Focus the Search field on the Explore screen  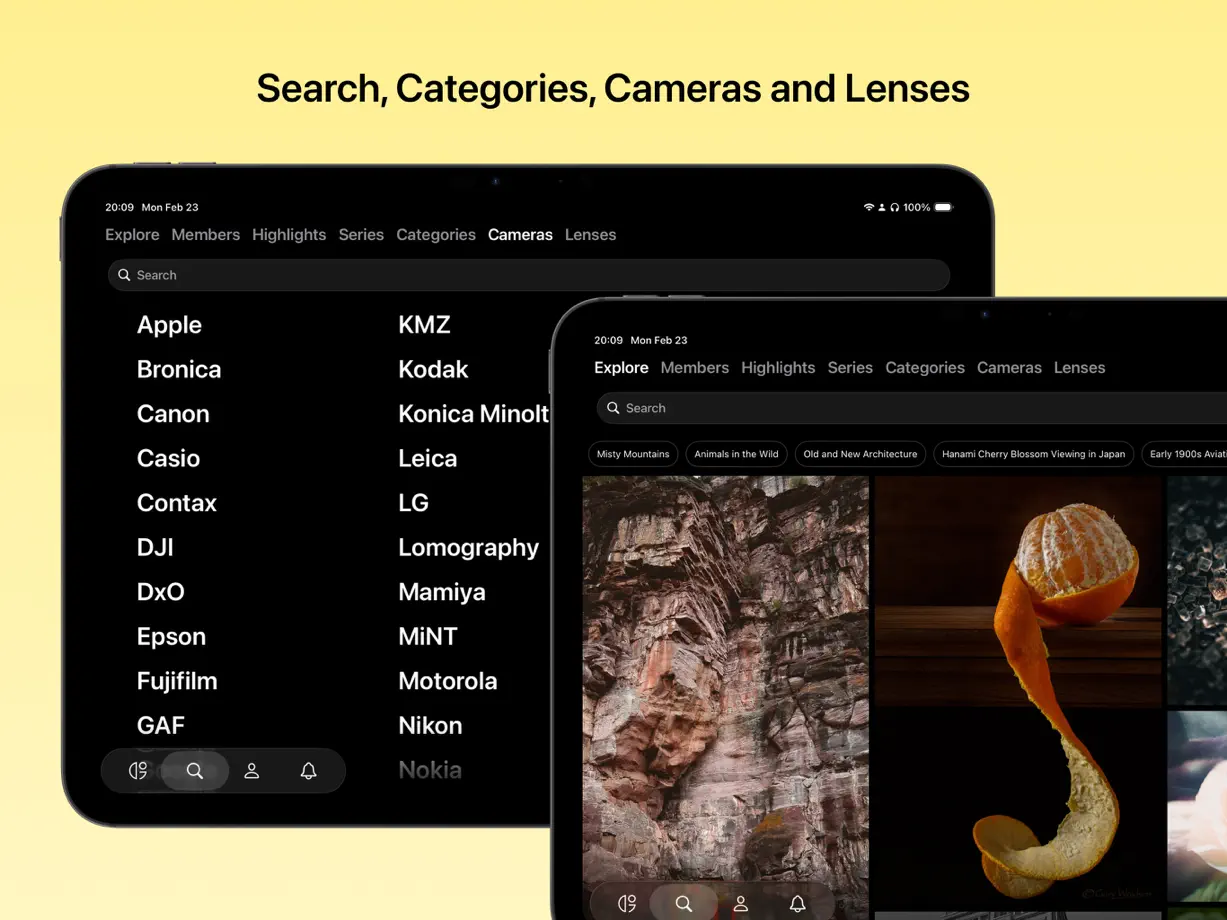coord(912,408)
